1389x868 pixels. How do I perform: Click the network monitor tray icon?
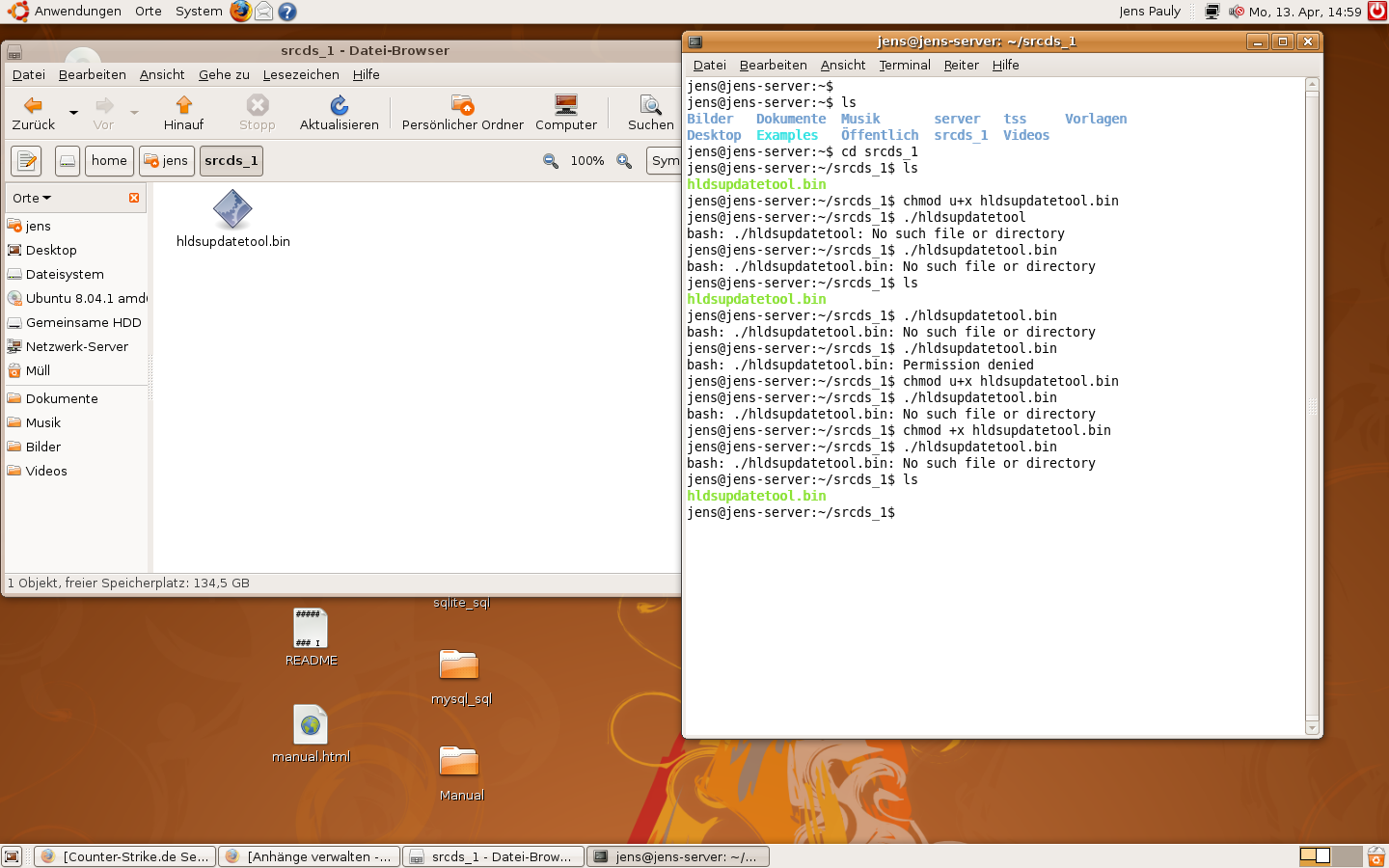(1212, 12)
